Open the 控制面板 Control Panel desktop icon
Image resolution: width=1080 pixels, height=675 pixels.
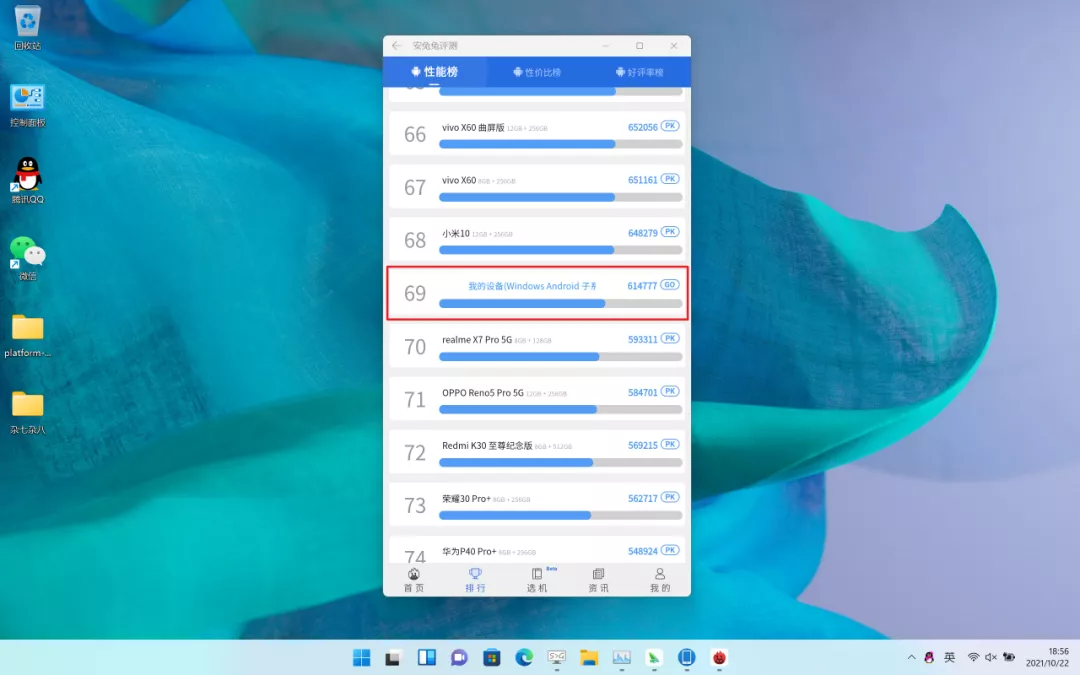(28, 105)
